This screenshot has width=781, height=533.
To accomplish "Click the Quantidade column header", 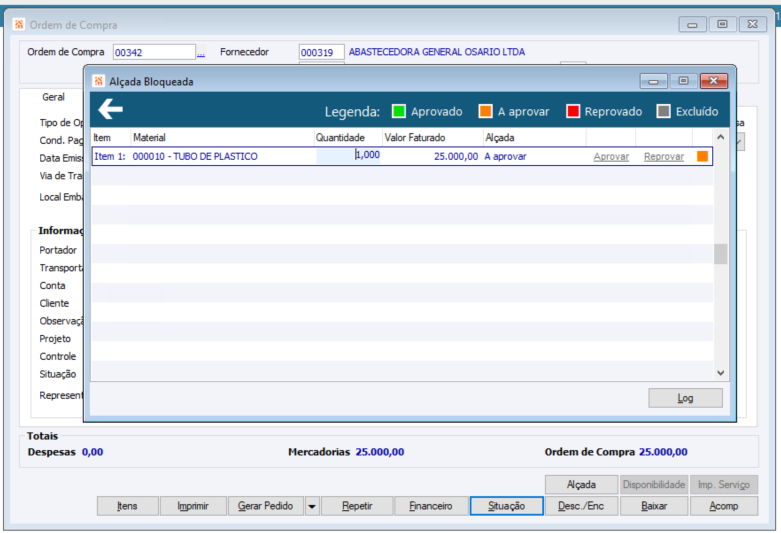I will coord(348,137).
